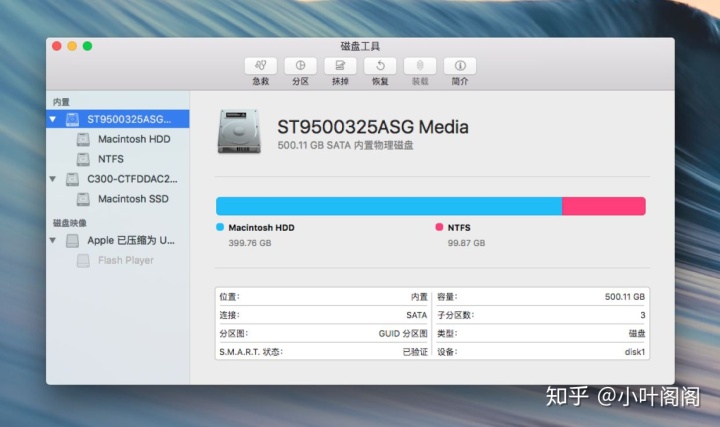Screen dimensions: 720x427
Task: Click the Macintosh HDD legend label
Action: 261,228
